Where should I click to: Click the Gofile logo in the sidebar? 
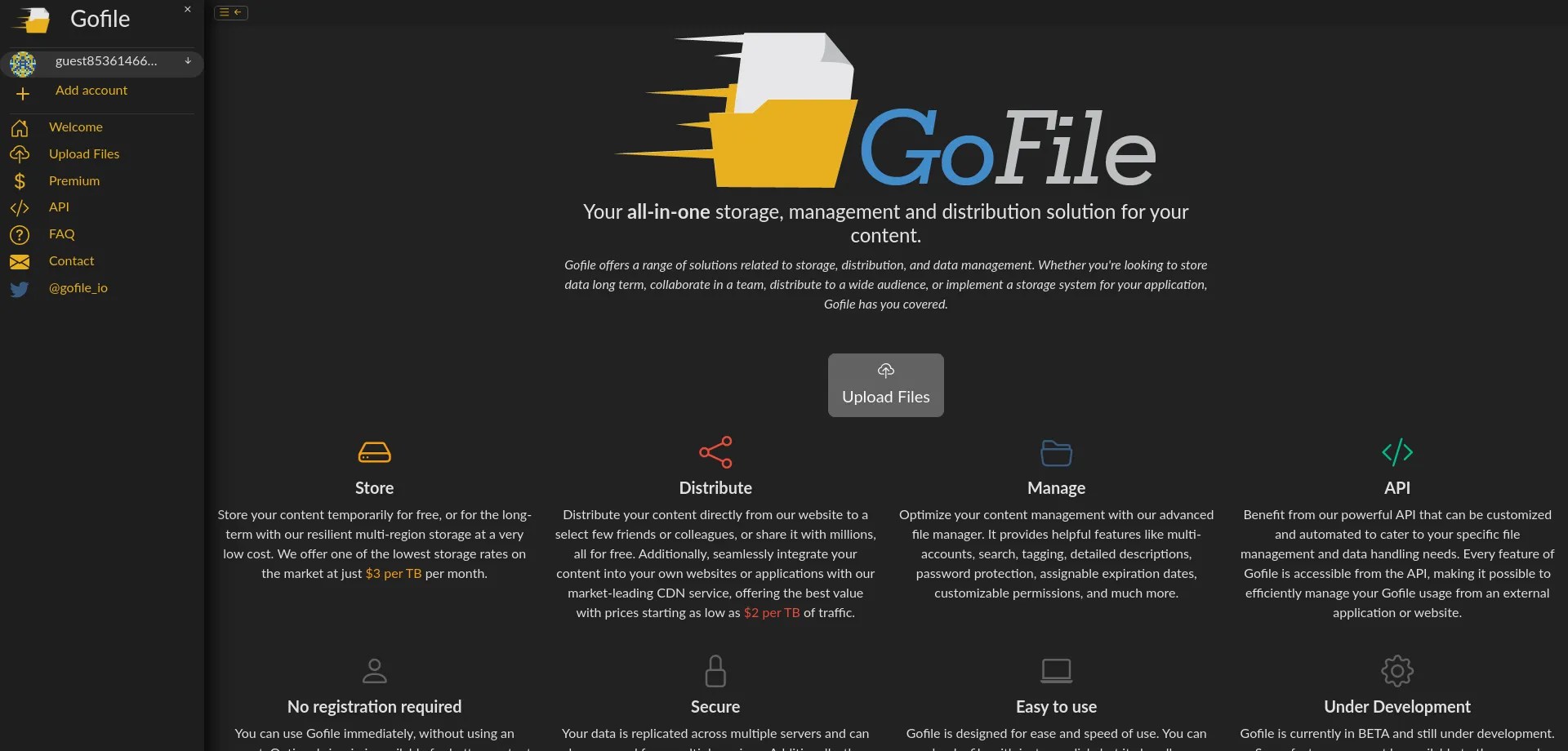point(30,19)
